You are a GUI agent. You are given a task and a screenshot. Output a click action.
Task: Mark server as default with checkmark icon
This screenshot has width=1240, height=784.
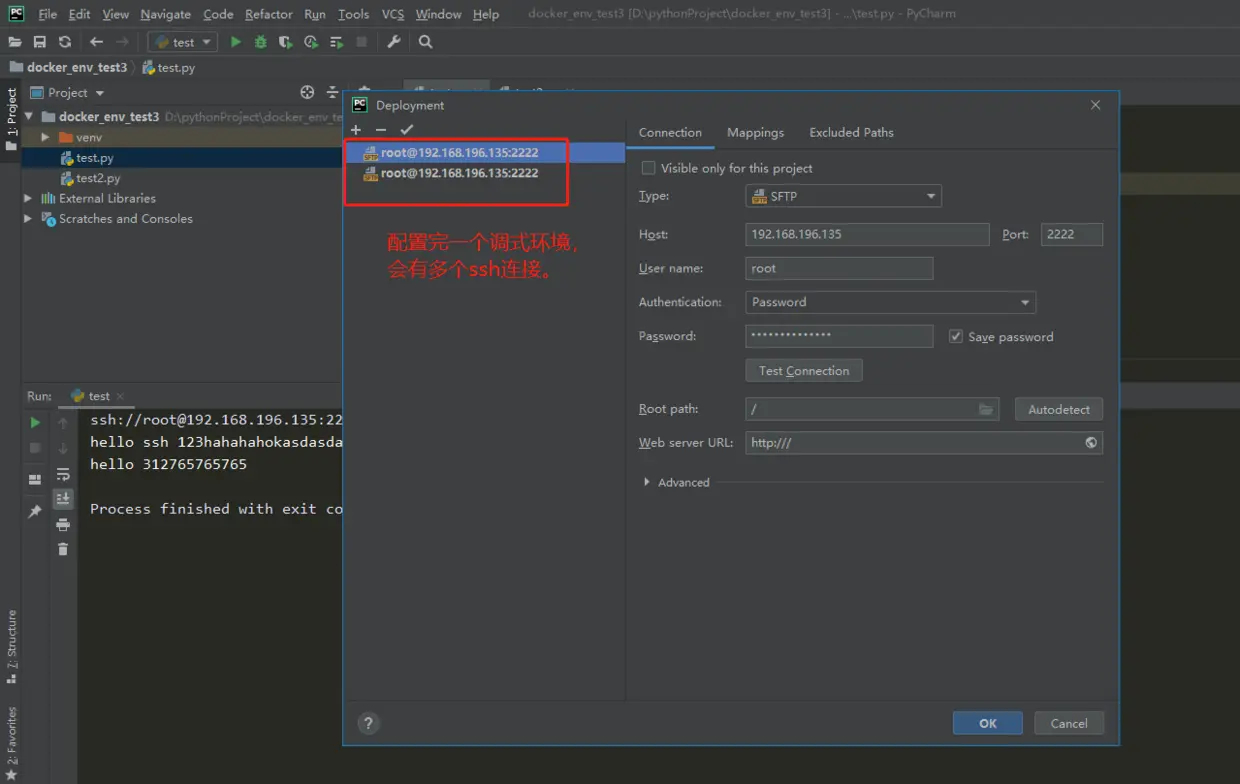406,130
